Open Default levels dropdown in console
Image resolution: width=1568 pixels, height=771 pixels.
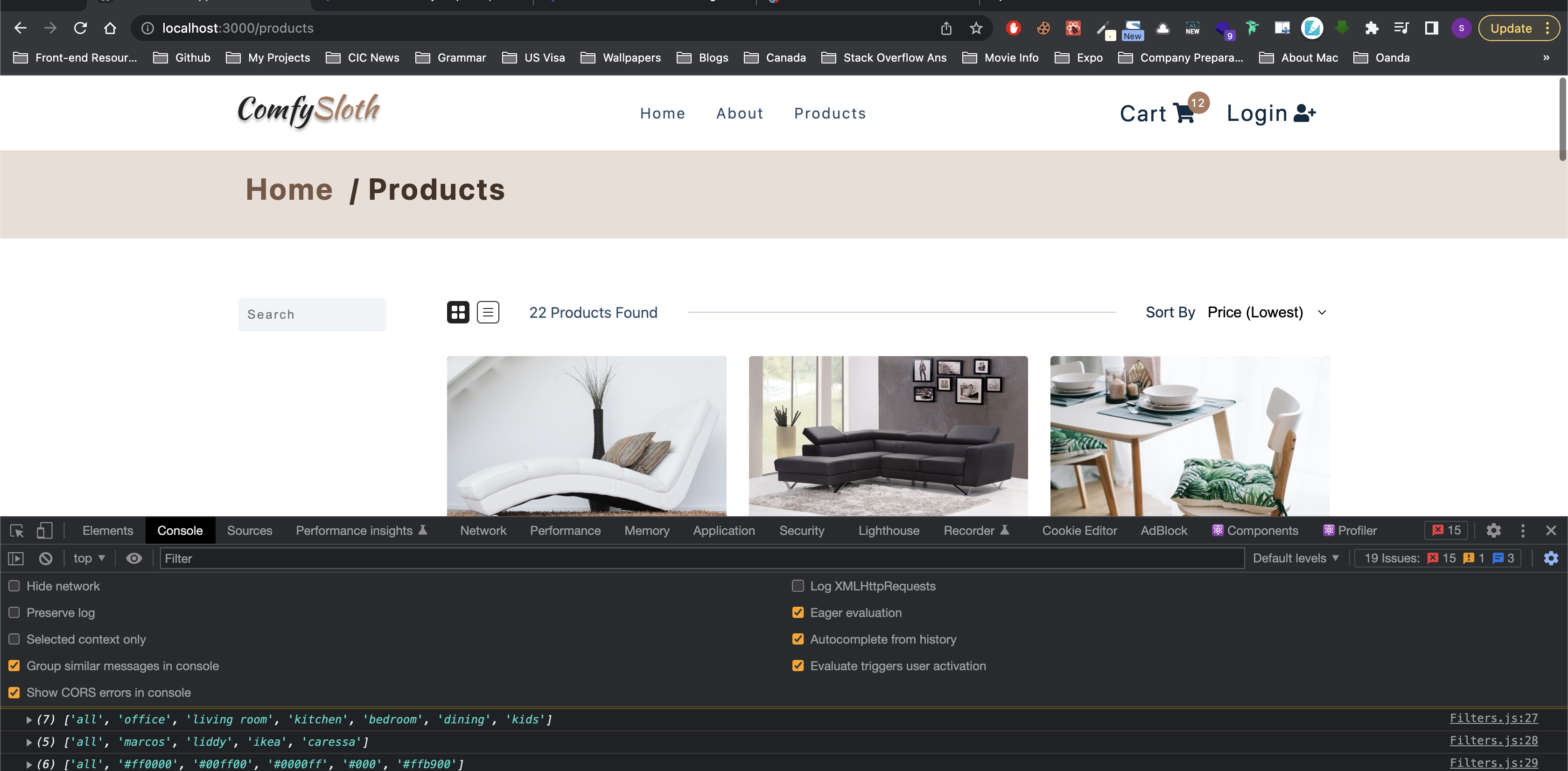pyautogui.click(x=1295, y=558)
